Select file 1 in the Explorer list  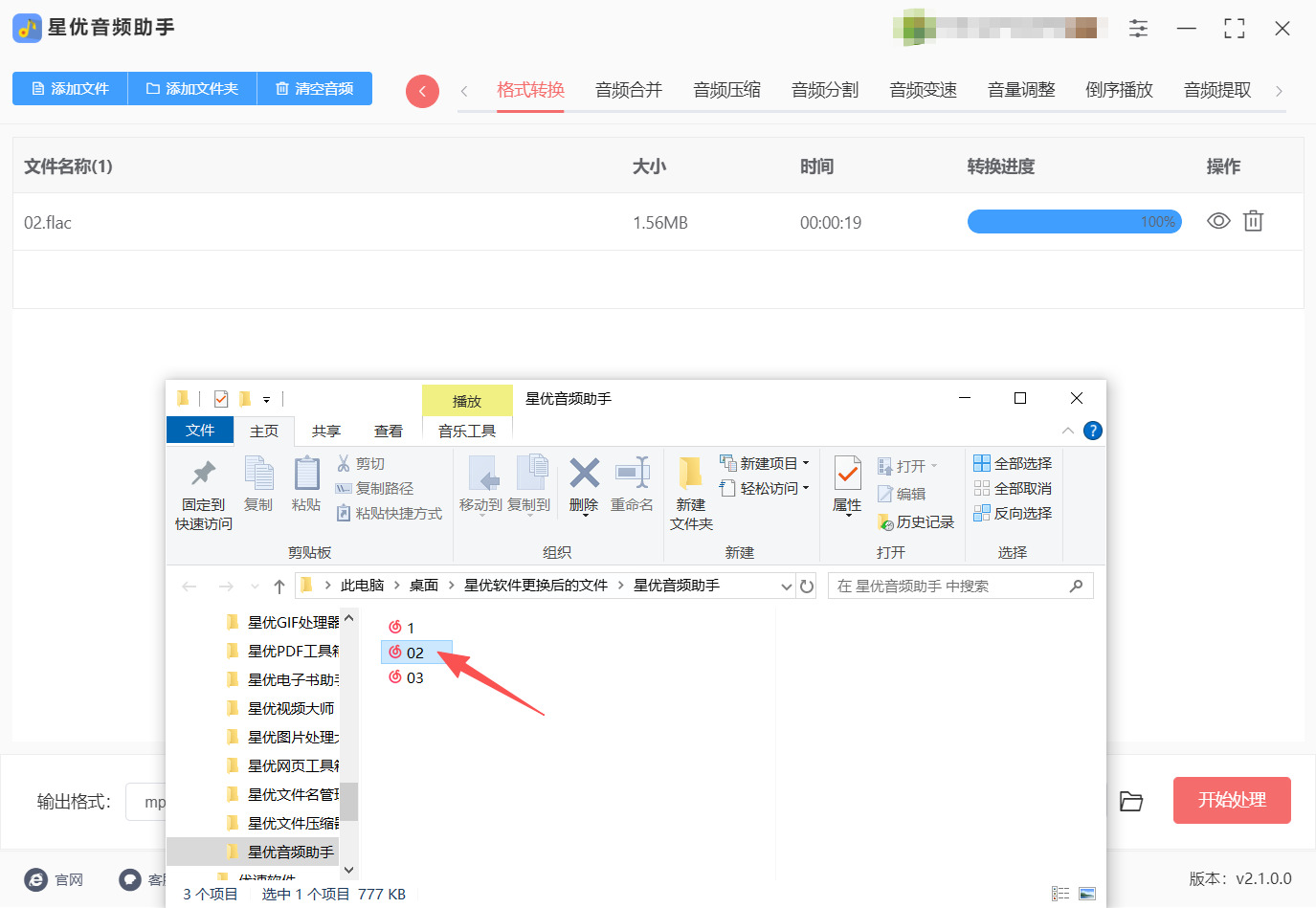pos(402,628)
